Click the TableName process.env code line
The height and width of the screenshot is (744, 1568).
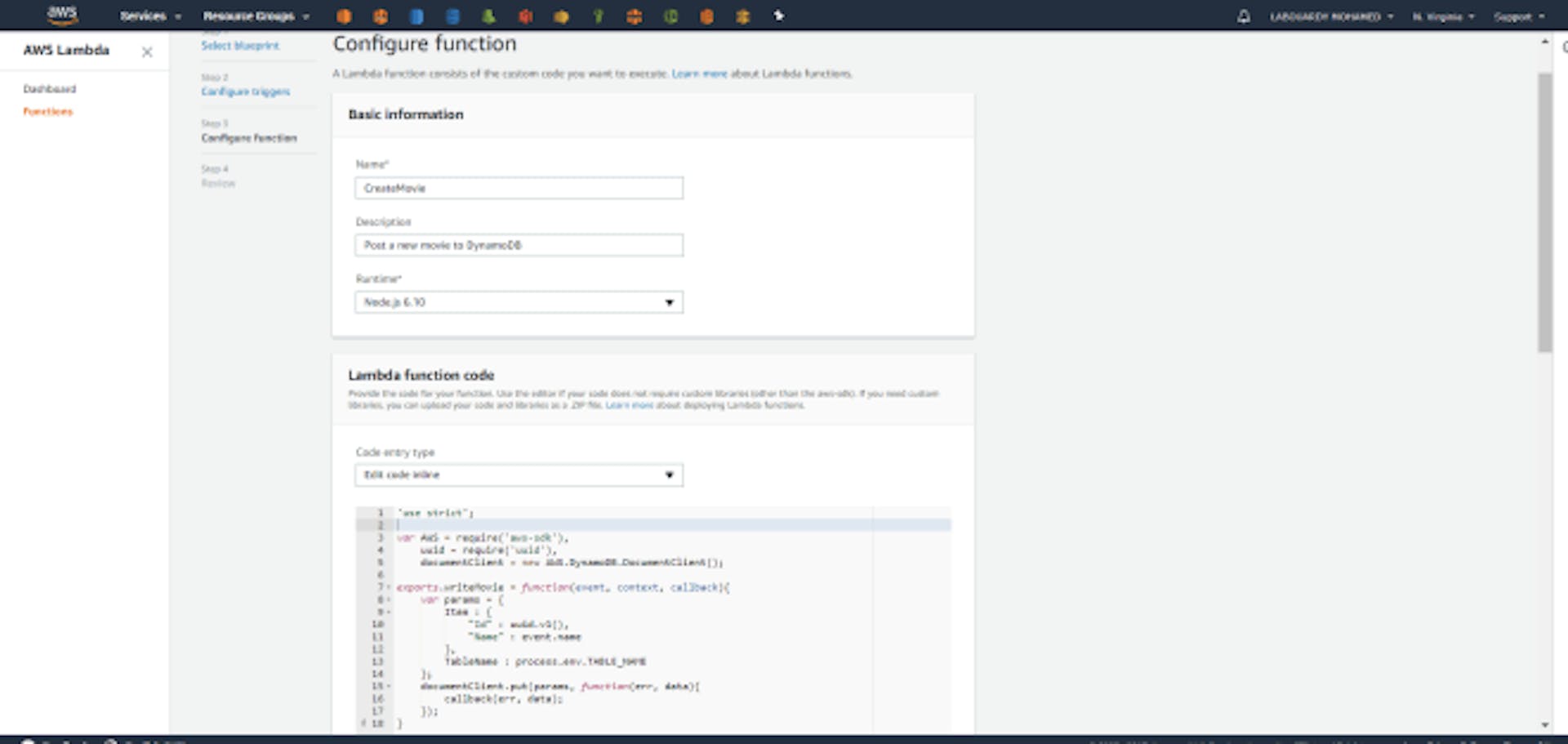[546, 662]
